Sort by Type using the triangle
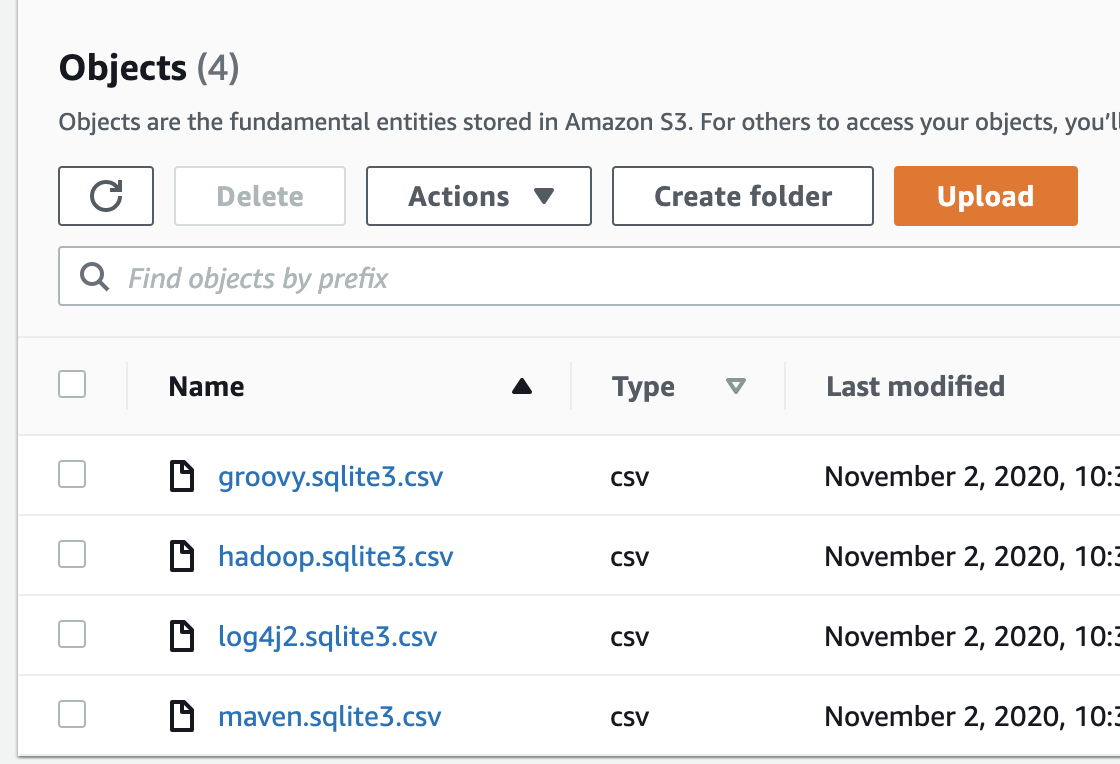 click(x=736, y=387)
